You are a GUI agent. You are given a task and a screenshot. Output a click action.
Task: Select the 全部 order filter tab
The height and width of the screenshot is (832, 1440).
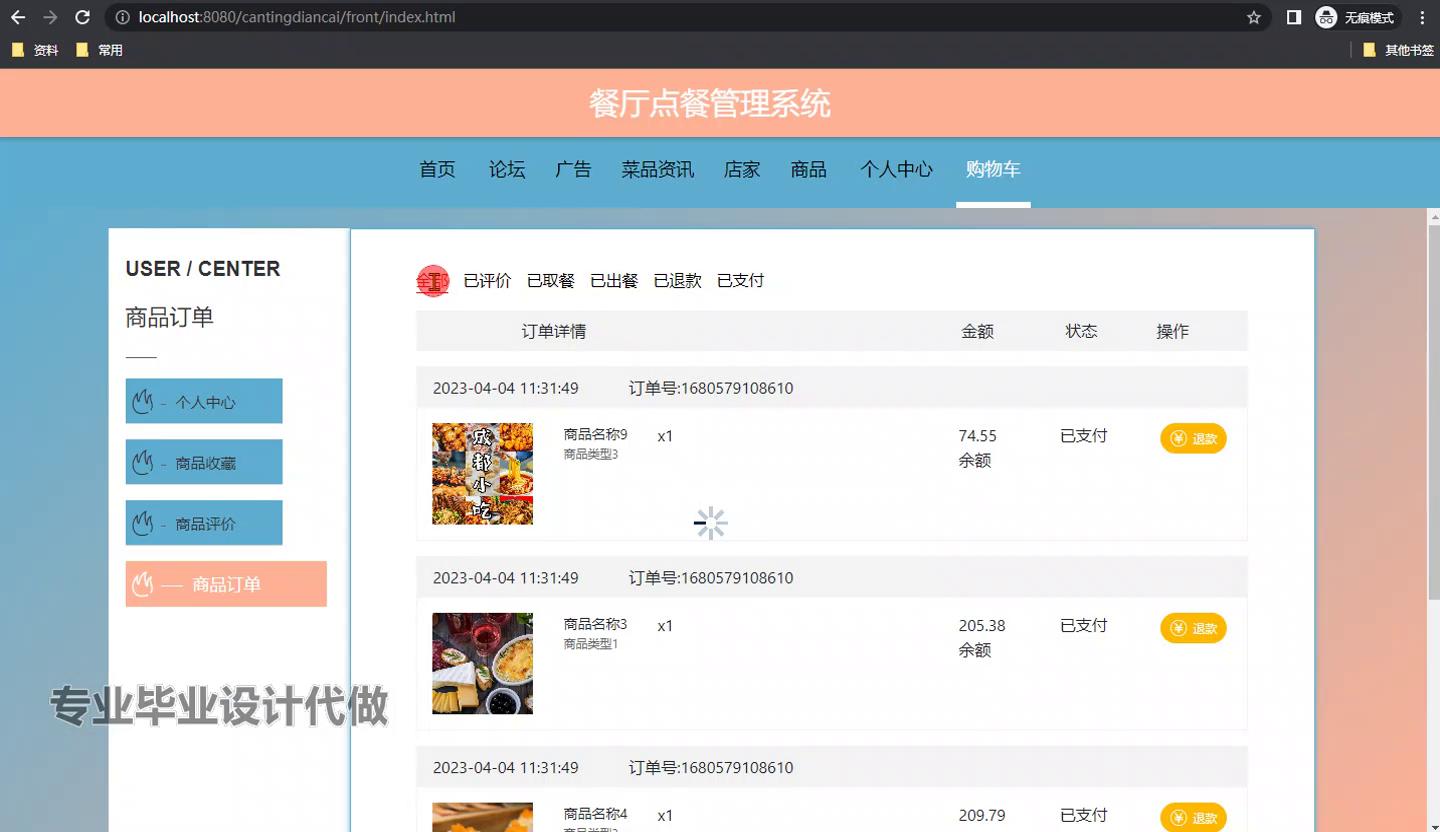[433, 281]
